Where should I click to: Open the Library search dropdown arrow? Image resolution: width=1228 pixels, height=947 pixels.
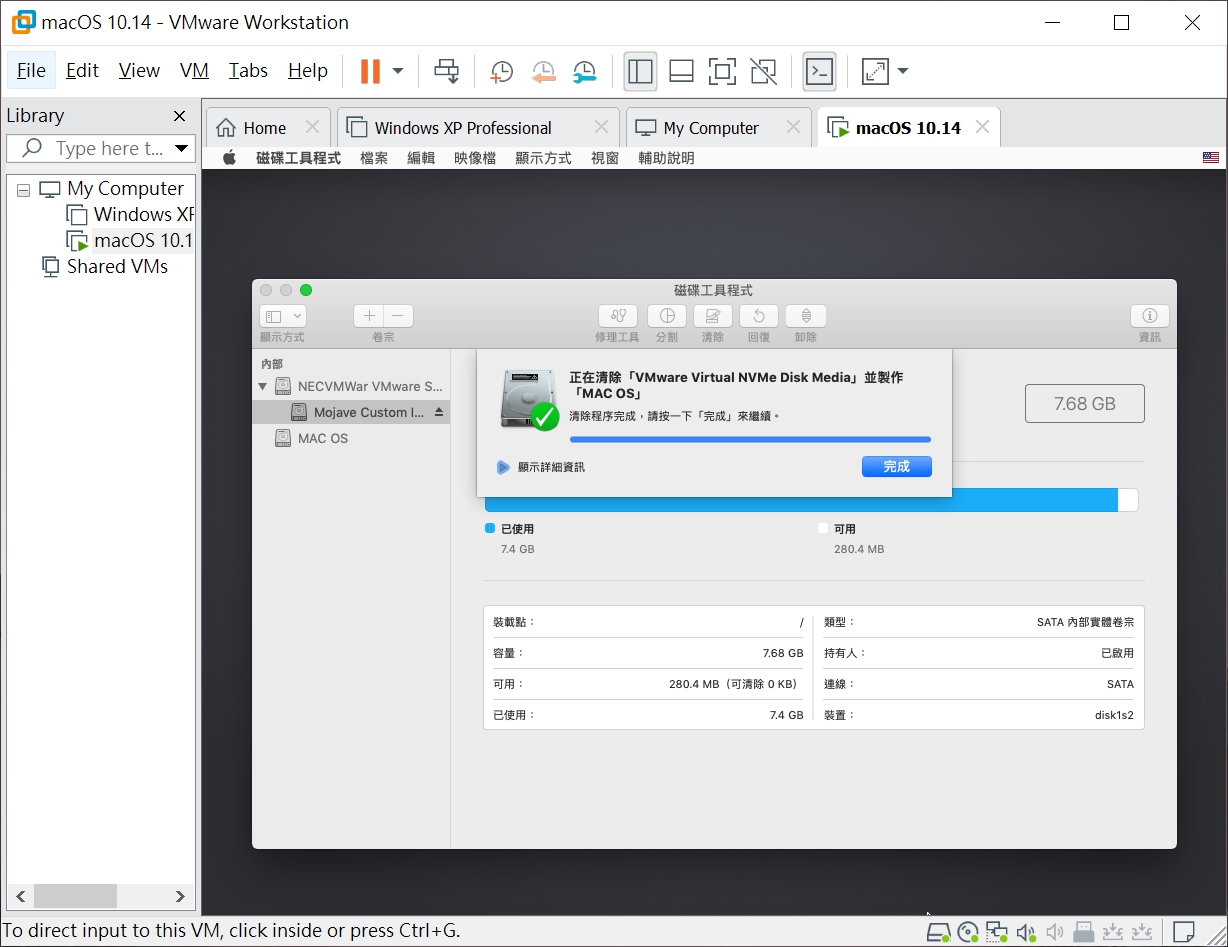point(181,148)
